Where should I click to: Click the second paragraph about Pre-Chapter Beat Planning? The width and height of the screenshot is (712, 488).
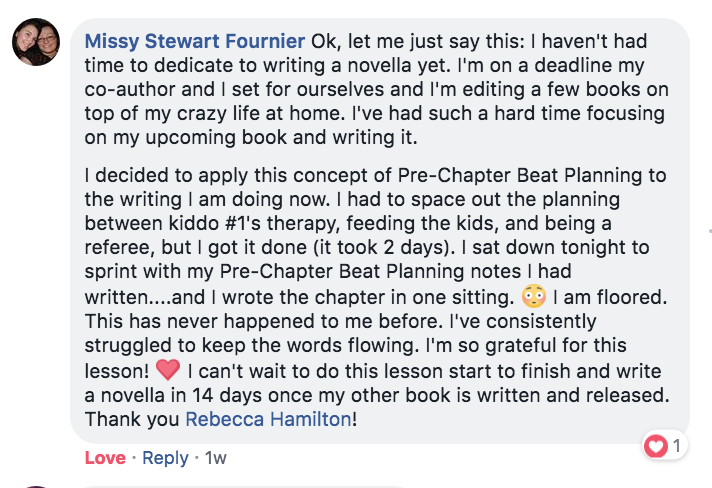pos(376,297)
